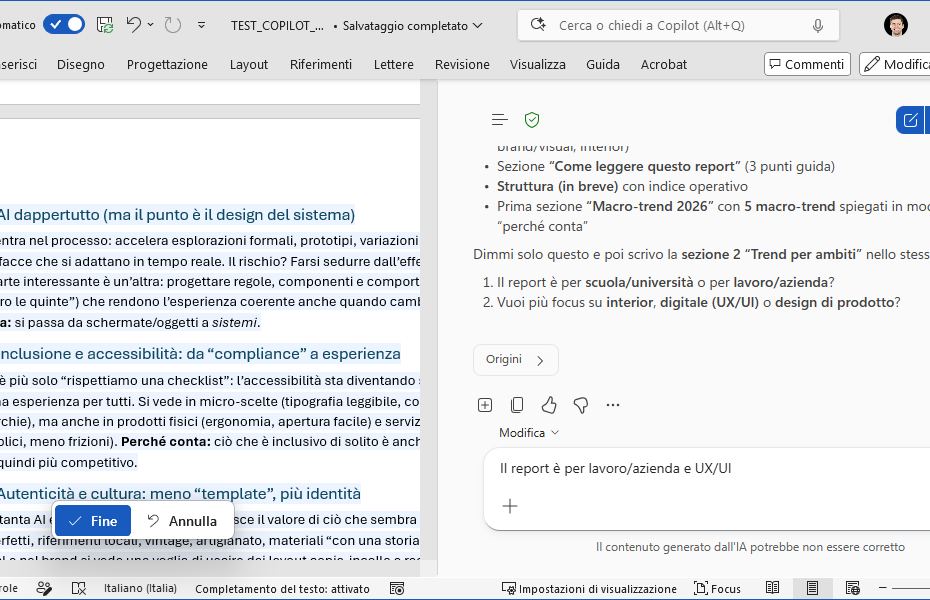930x600 pixels.
Task: Expand the Origini sources chip
Action: 515,360
